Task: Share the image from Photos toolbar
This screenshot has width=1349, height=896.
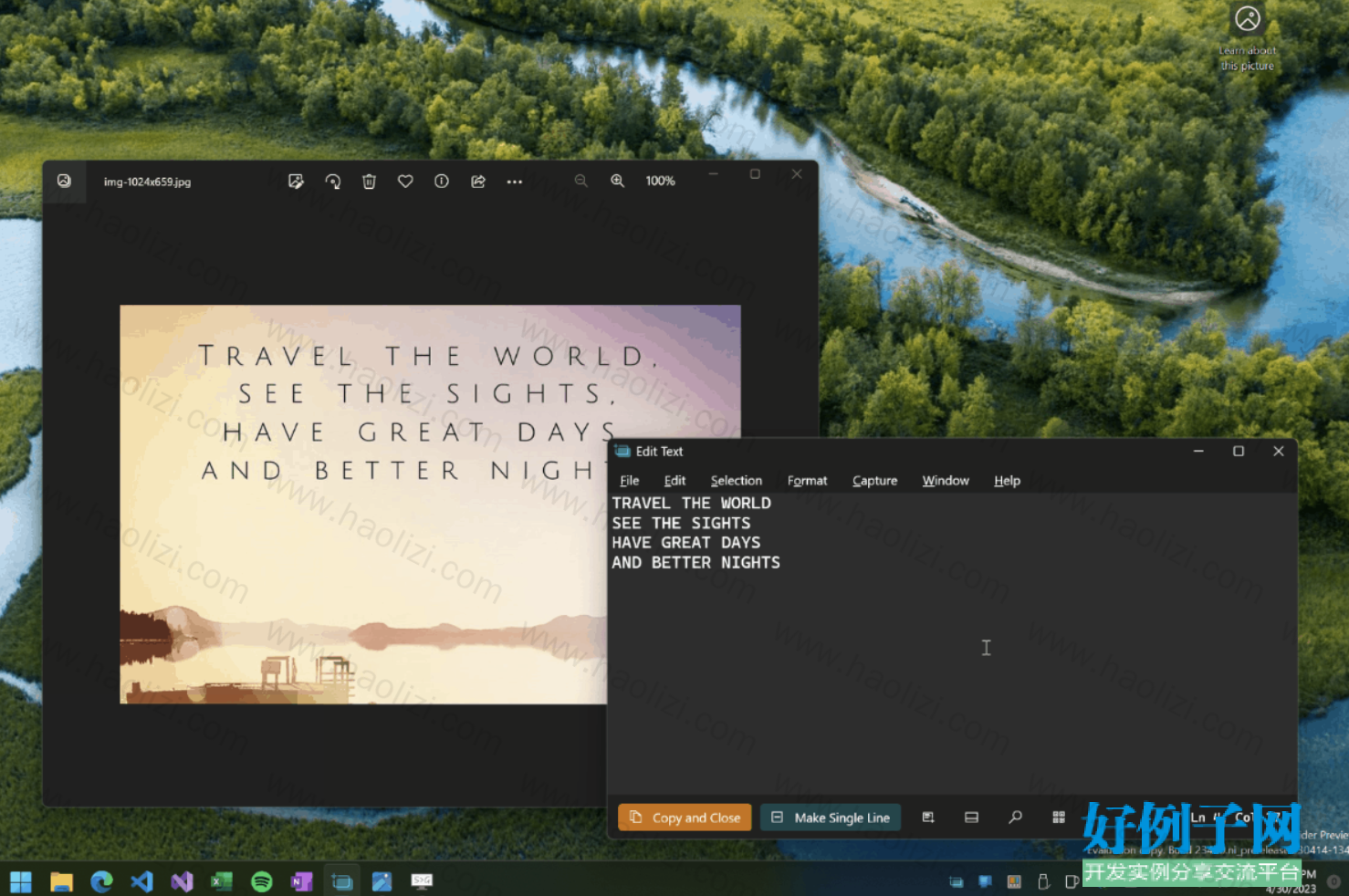Action: click(x=478, y=181)
